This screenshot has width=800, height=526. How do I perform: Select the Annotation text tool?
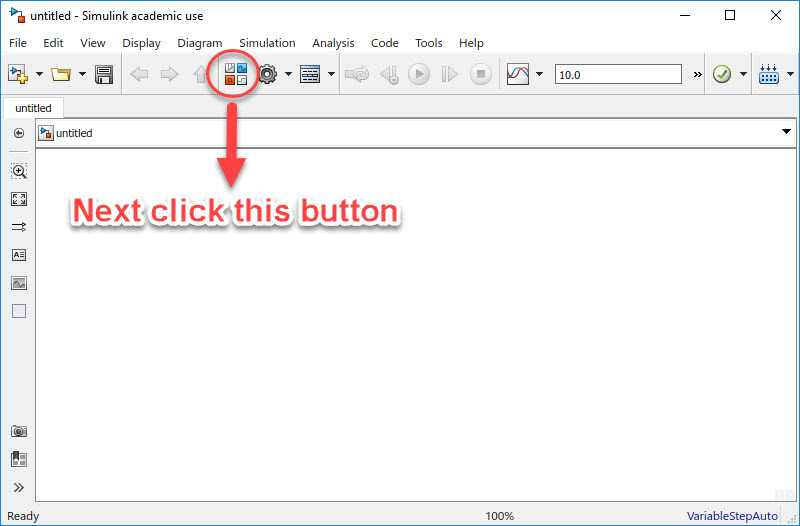[x=19, y=255]
